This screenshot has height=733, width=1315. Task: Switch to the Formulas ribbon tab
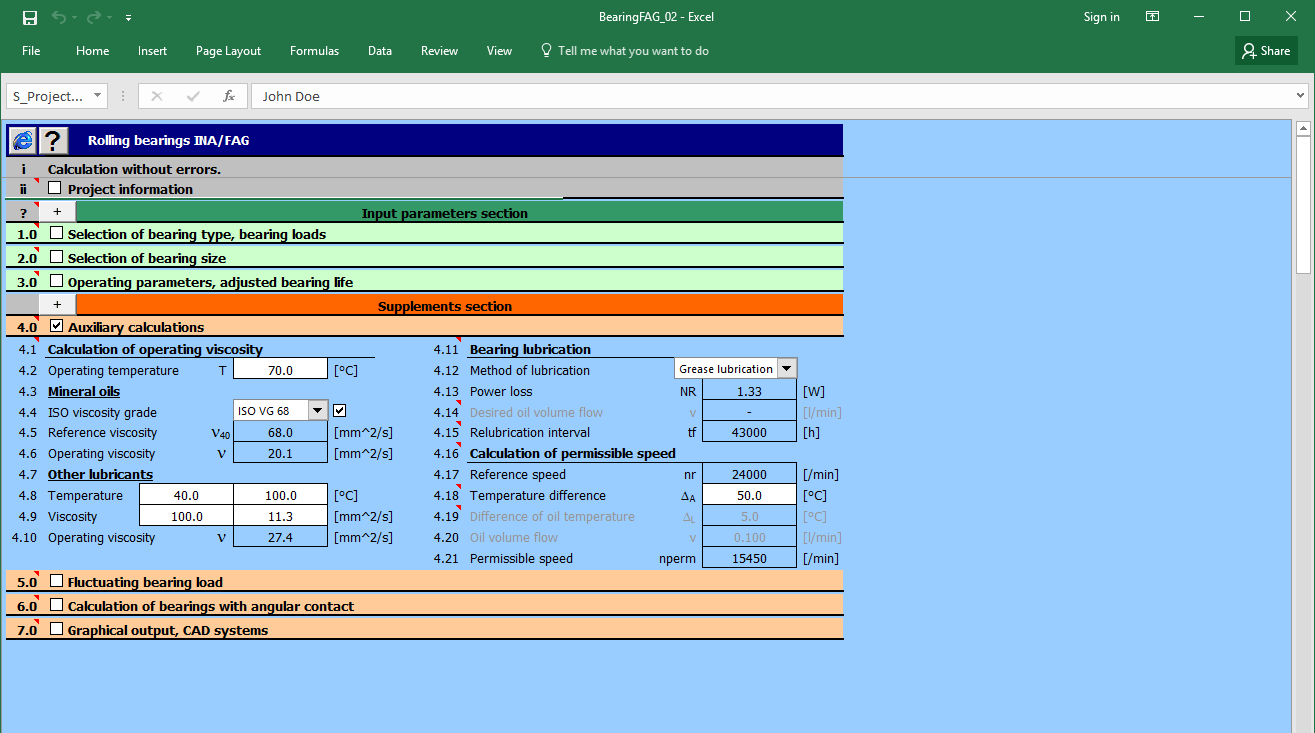pyautogui.click(x=314, y=50)
